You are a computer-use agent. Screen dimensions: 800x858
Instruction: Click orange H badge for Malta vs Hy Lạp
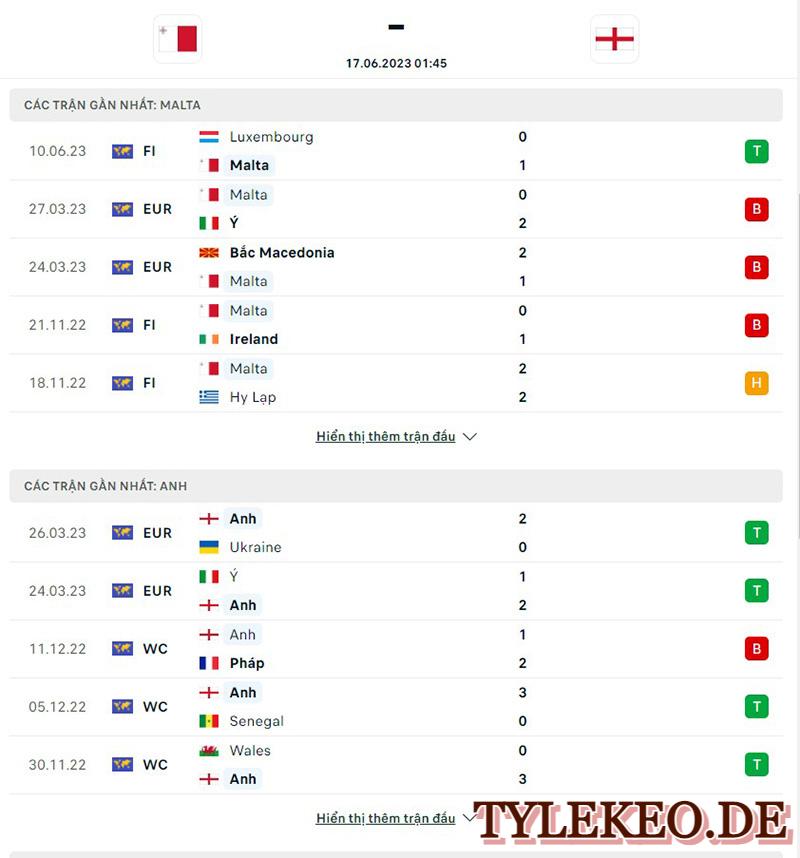[756, 383]
